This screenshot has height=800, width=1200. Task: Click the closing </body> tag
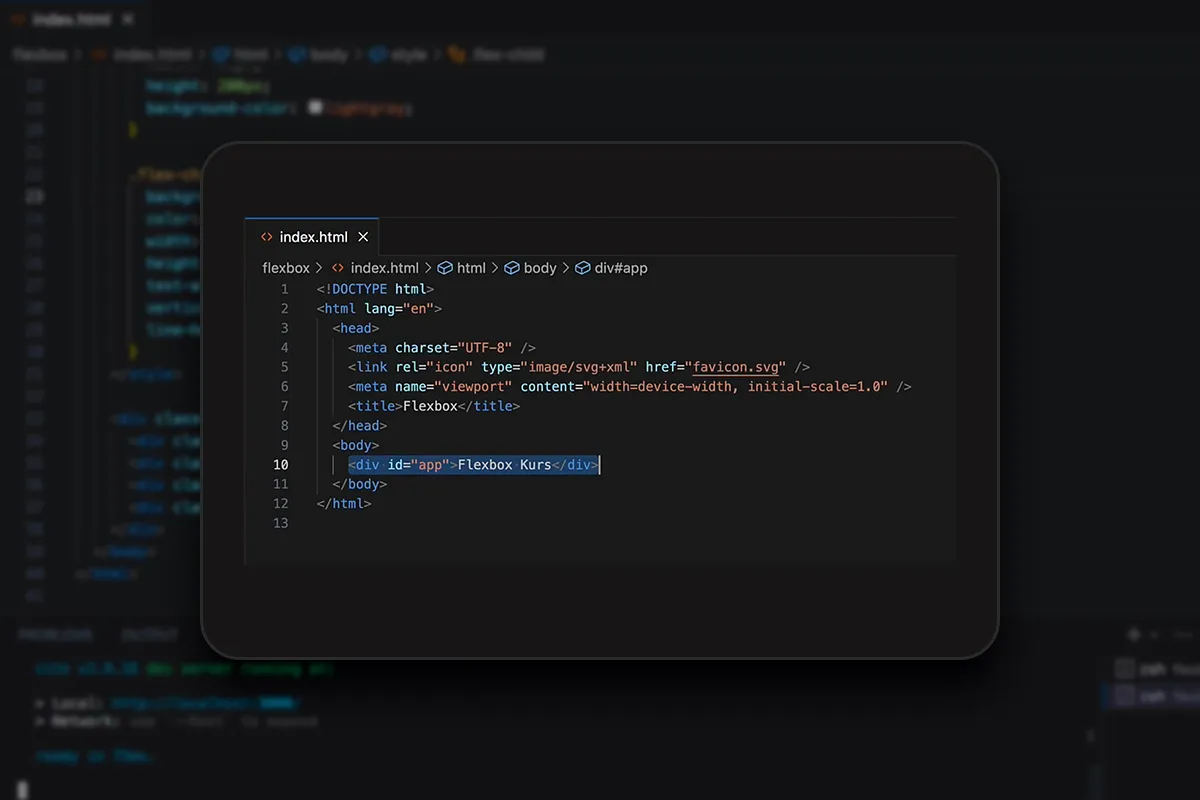(360, 484)
